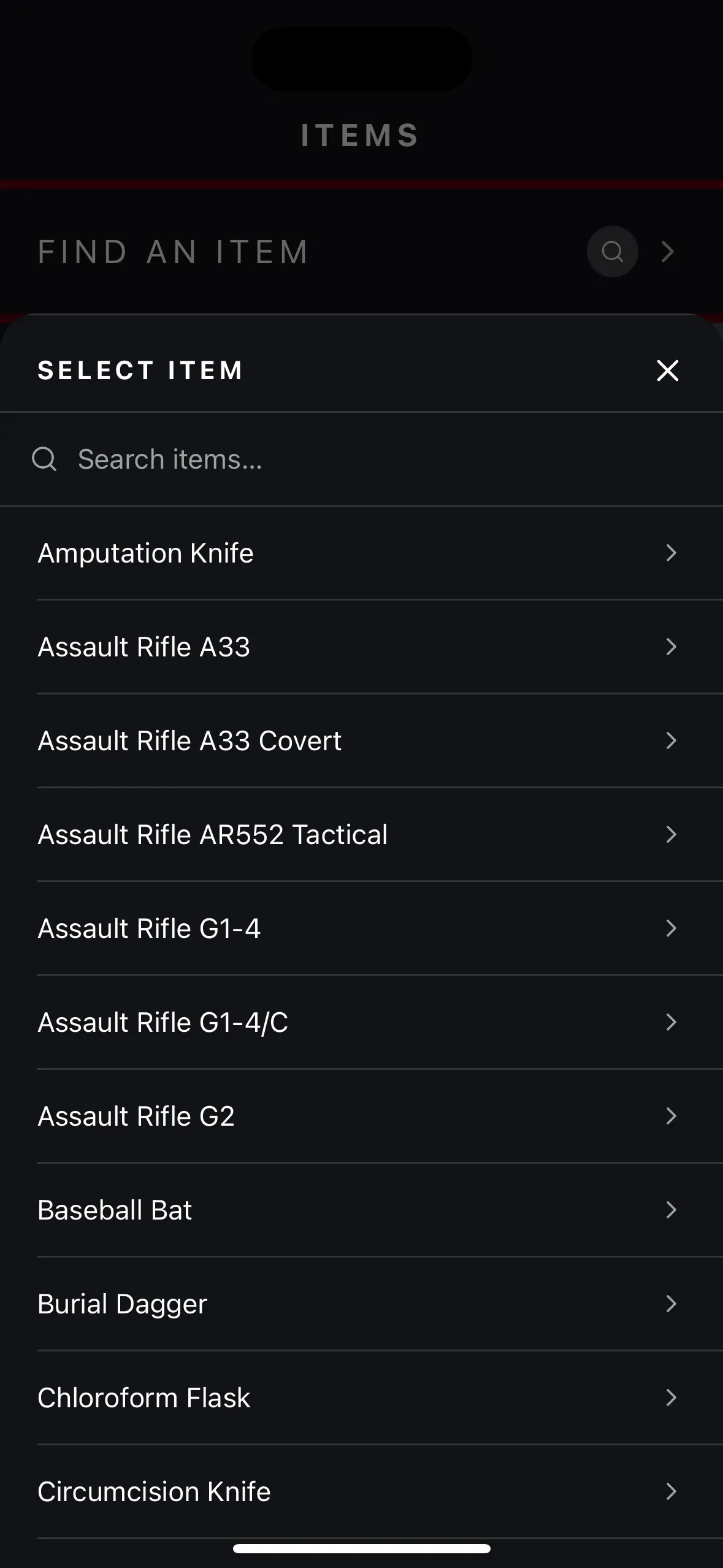
Task: Pick Assault Rifle G1-4 item
Action: (361, 928)
